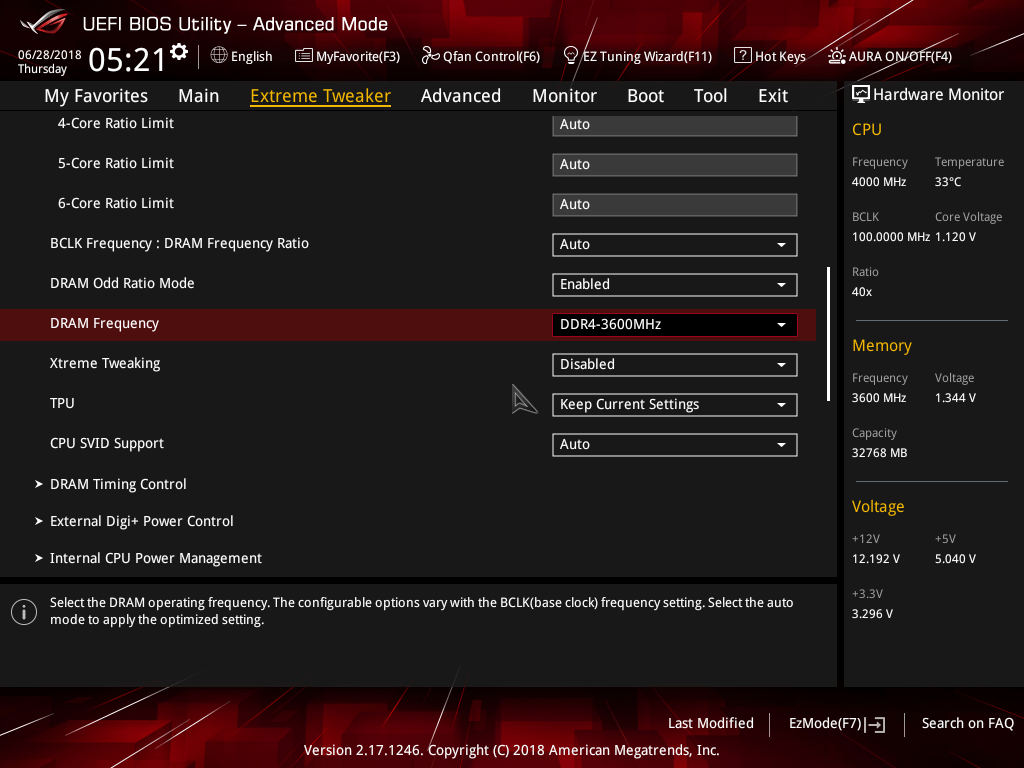
Task: Open Xtreme Tweaking Disabled dropdown
Action: [x=675, y=364]
